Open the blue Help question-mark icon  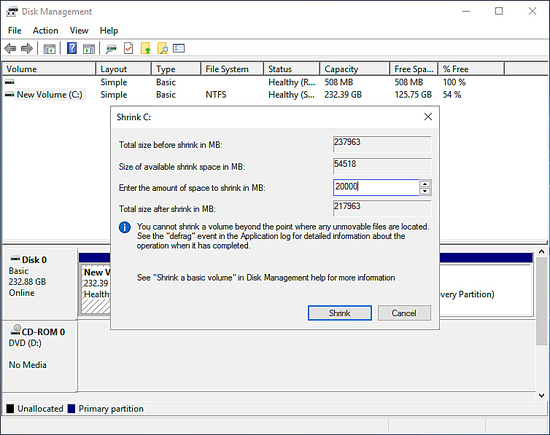(72, 48)
